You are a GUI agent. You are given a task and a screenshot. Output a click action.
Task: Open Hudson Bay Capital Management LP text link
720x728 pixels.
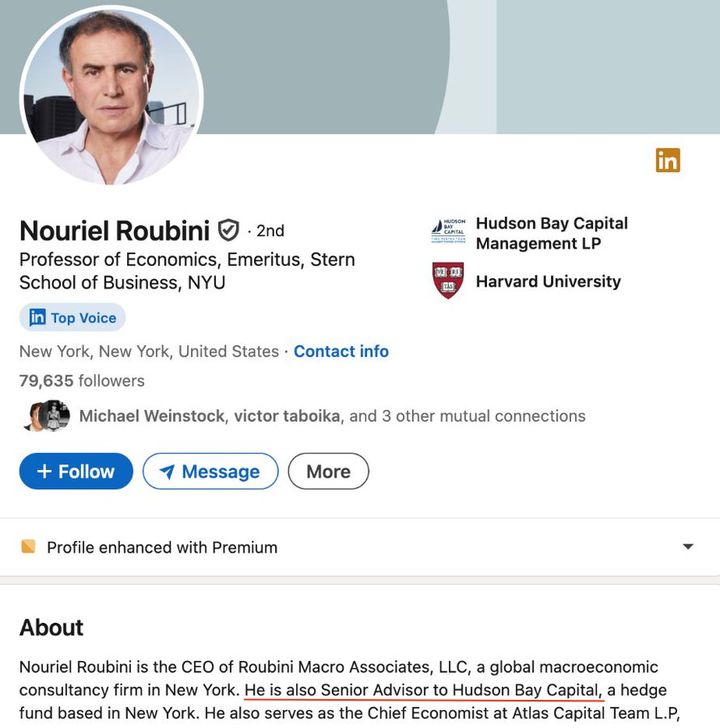[x=552, y=233]
